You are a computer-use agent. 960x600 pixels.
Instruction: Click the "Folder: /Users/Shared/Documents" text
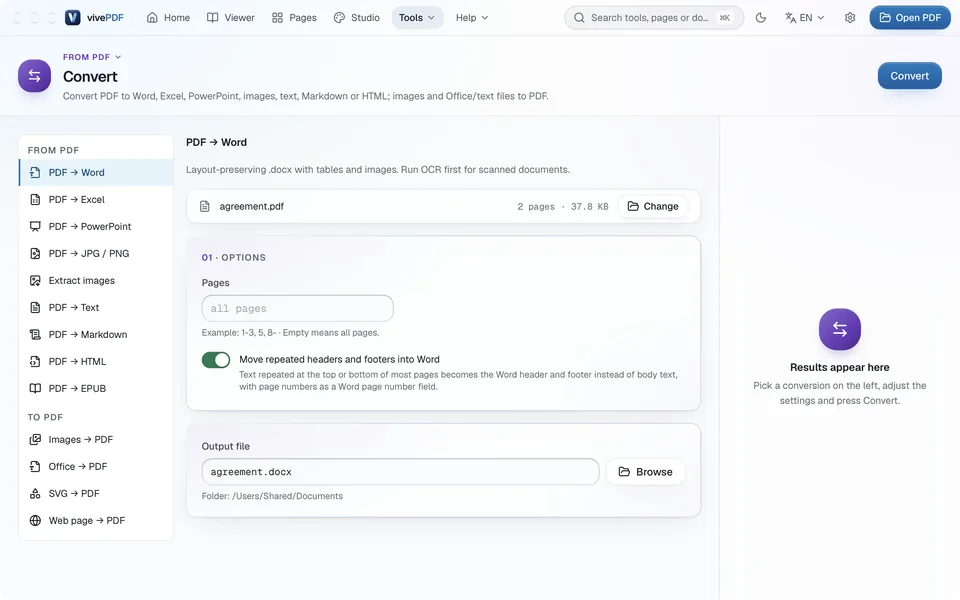272,497
